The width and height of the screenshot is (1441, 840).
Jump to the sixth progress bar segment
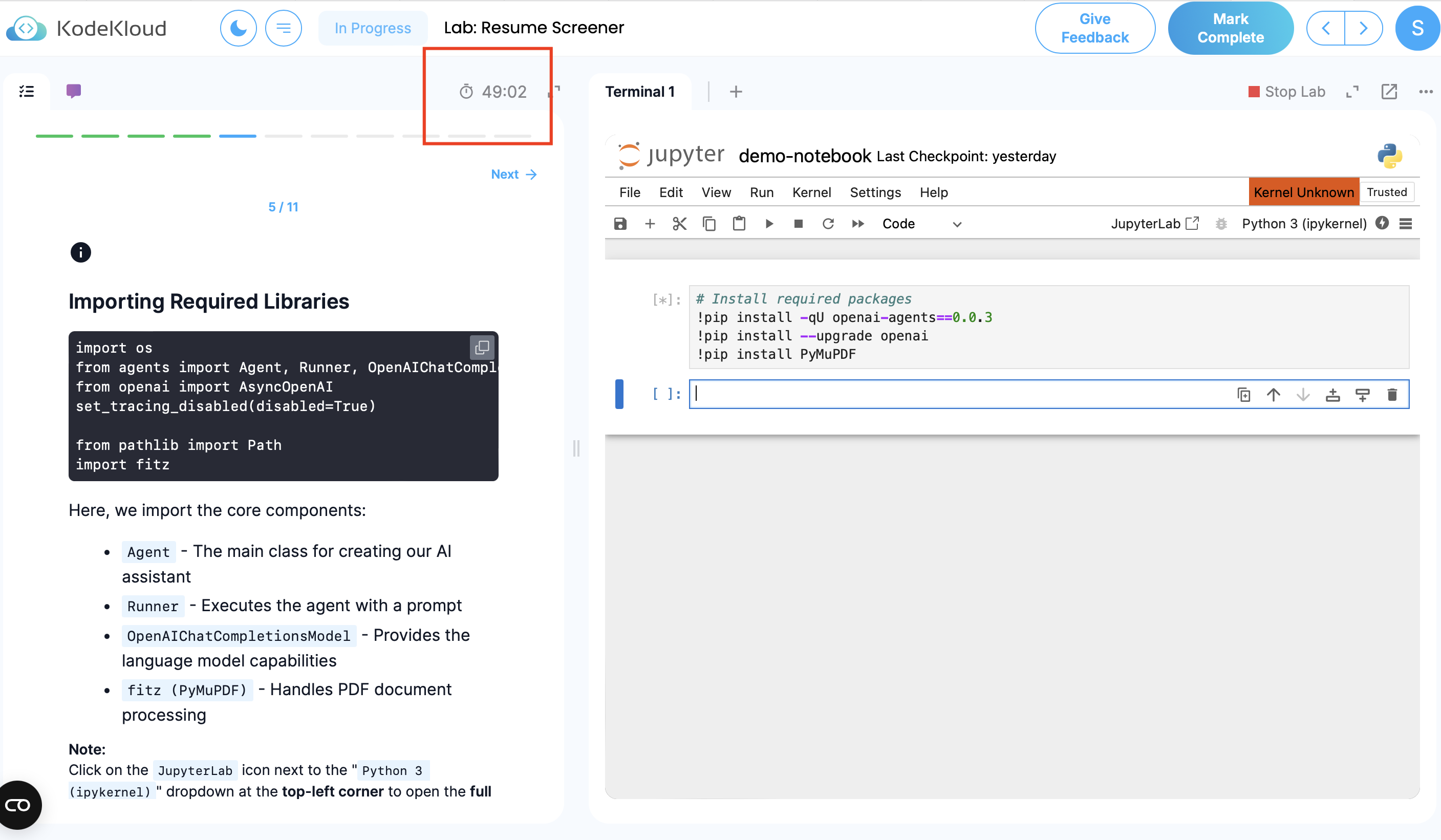coord(283,136)
